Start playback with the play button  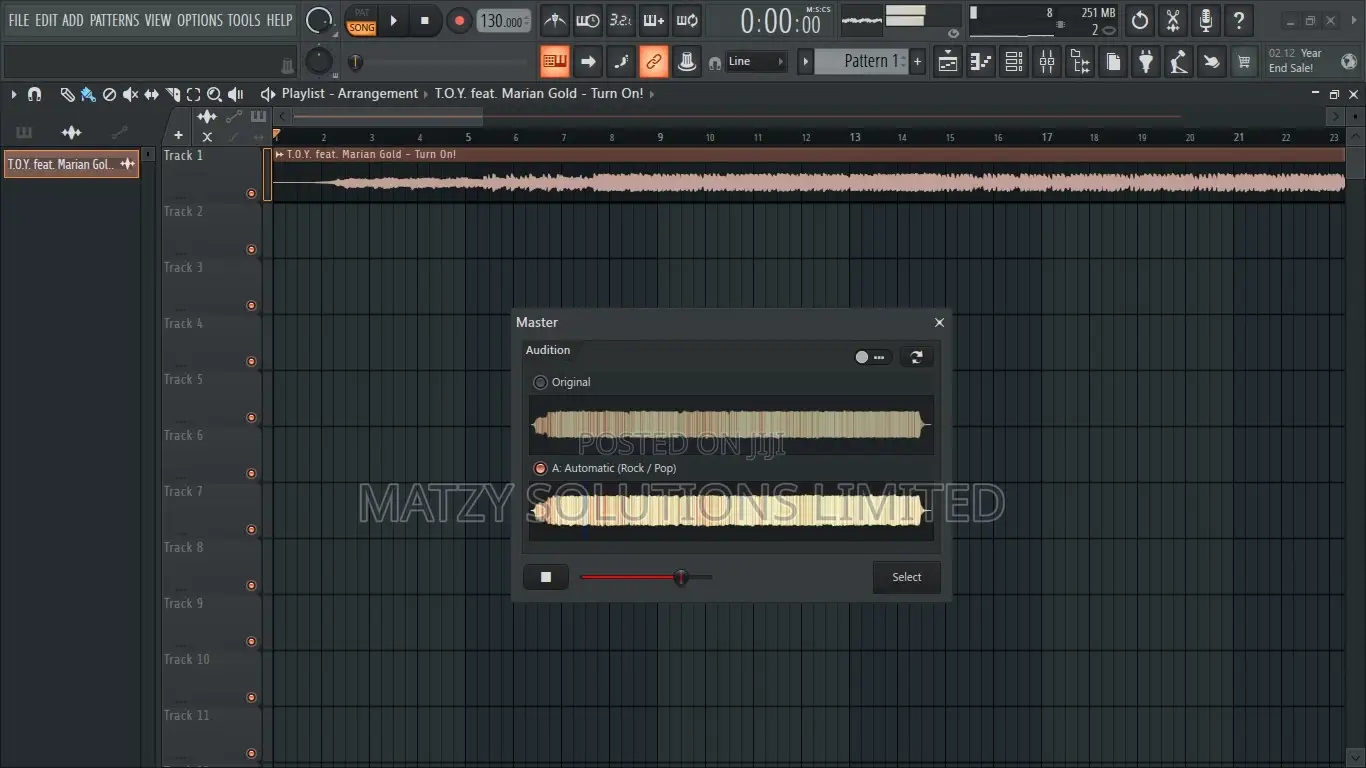(x=394, y=20)
